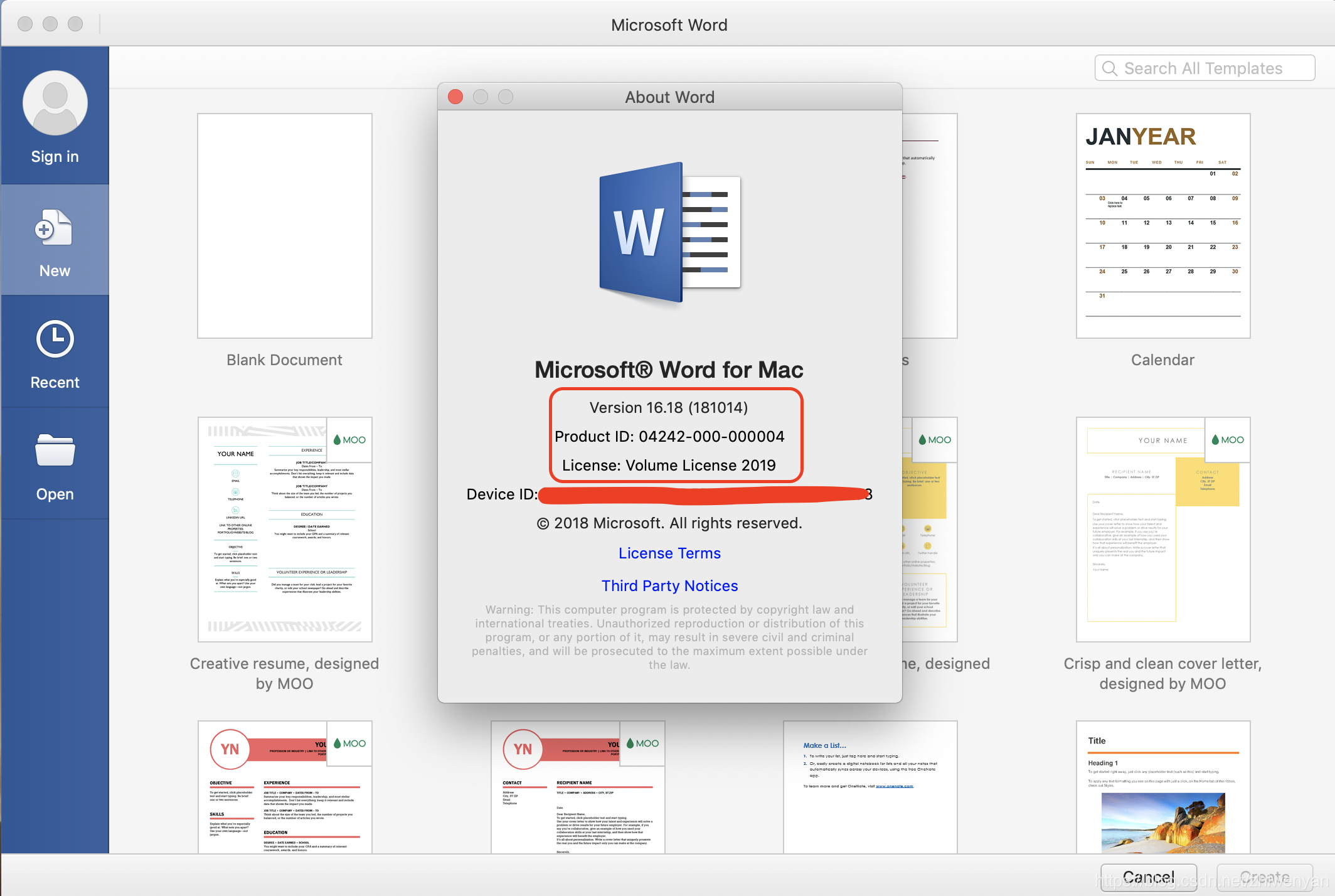The height and width of the screenshot is (896, 1335).
Task: Click the Version 16.18 (181014) text
Action: click(x=669, y=408)
